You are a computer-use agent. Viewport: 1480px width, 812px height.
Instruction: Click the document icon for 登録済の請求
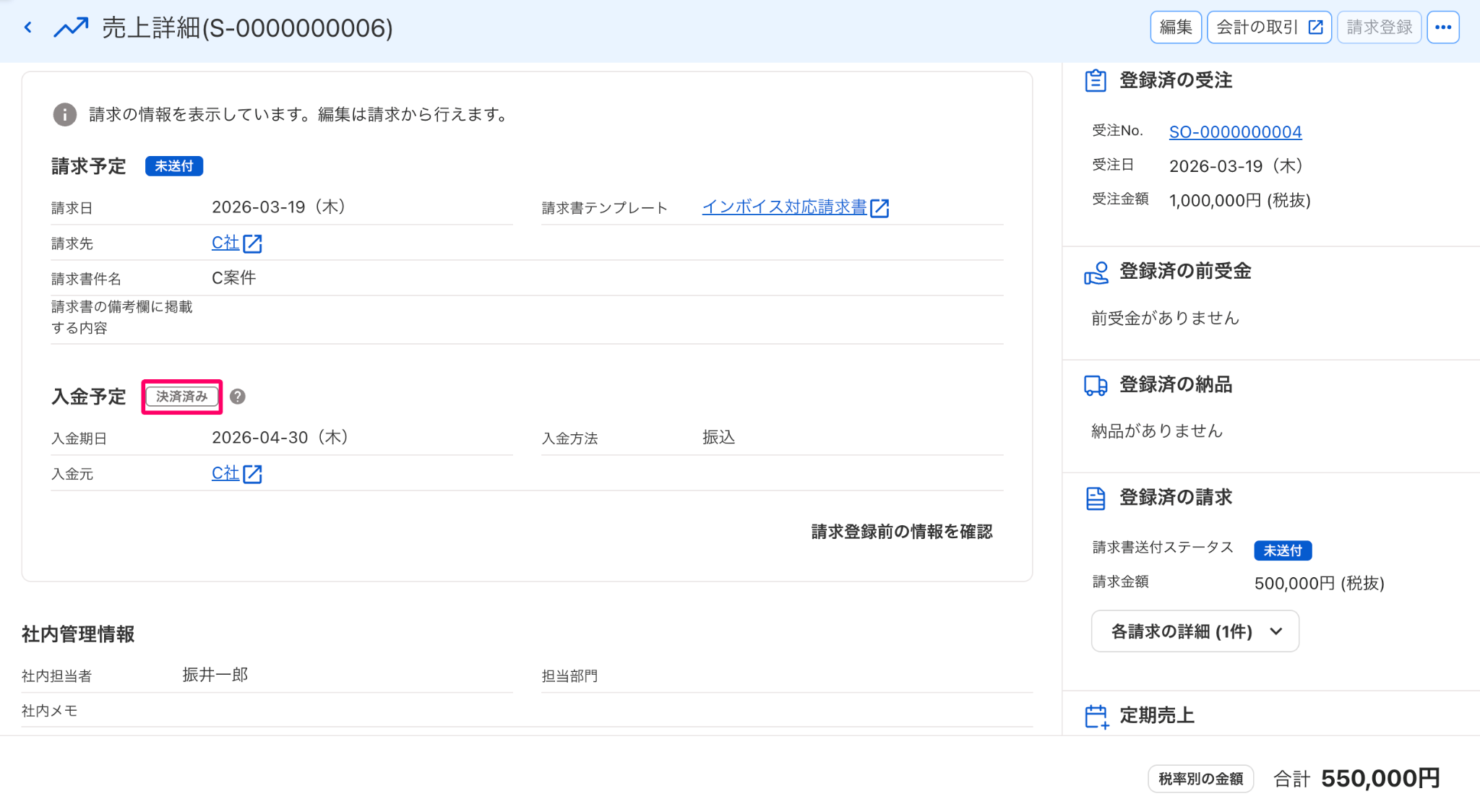pos(1096,498)
